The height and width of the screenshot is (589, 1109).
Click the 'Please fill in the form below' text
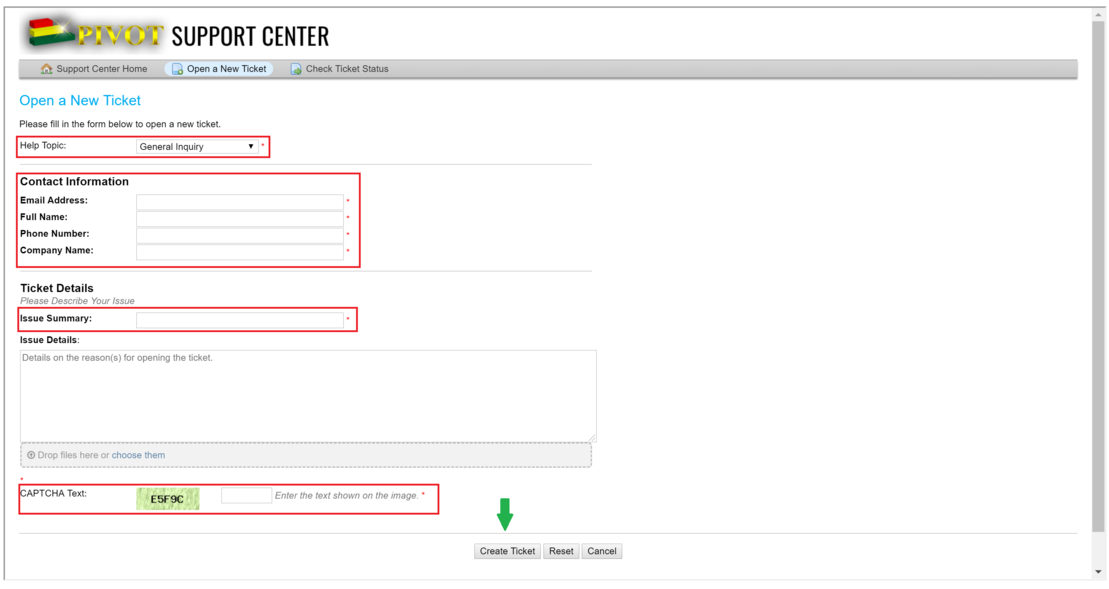120,124
